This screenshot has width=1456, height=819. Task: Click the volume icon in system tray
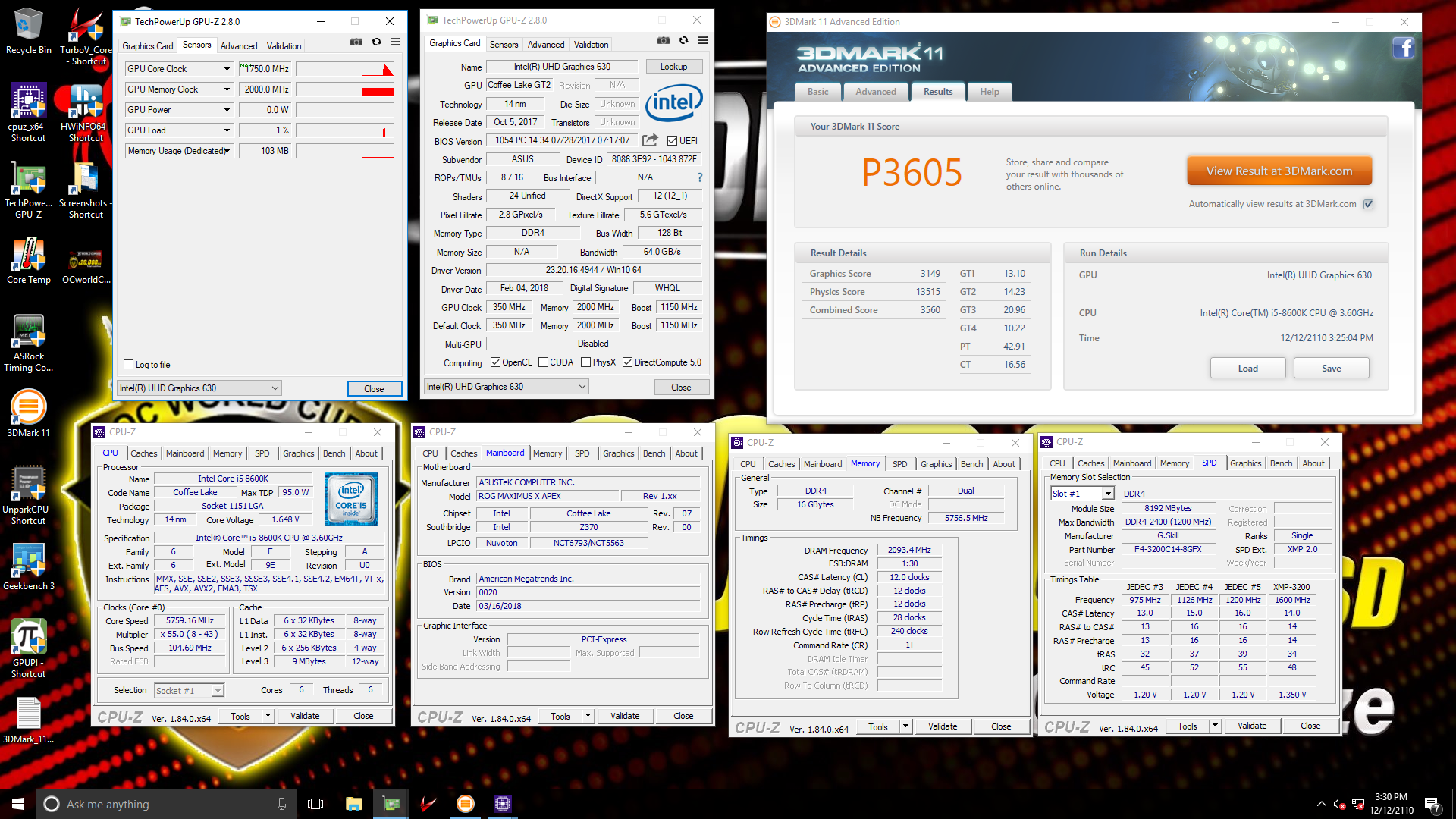pyautogui.click(x=1339, y=804)
